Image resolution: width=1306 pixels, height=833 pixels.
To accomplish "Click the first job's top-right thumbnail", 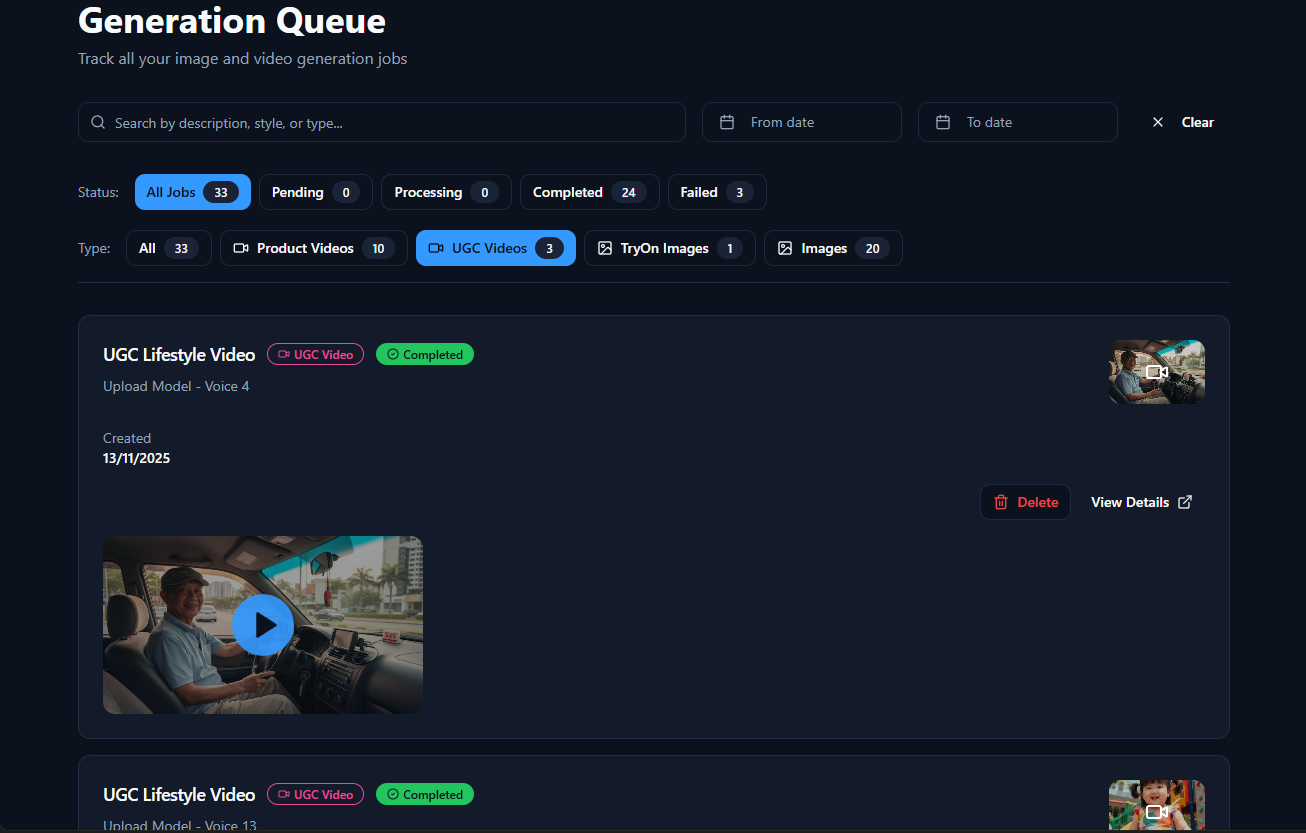I will coord(1156,372).
